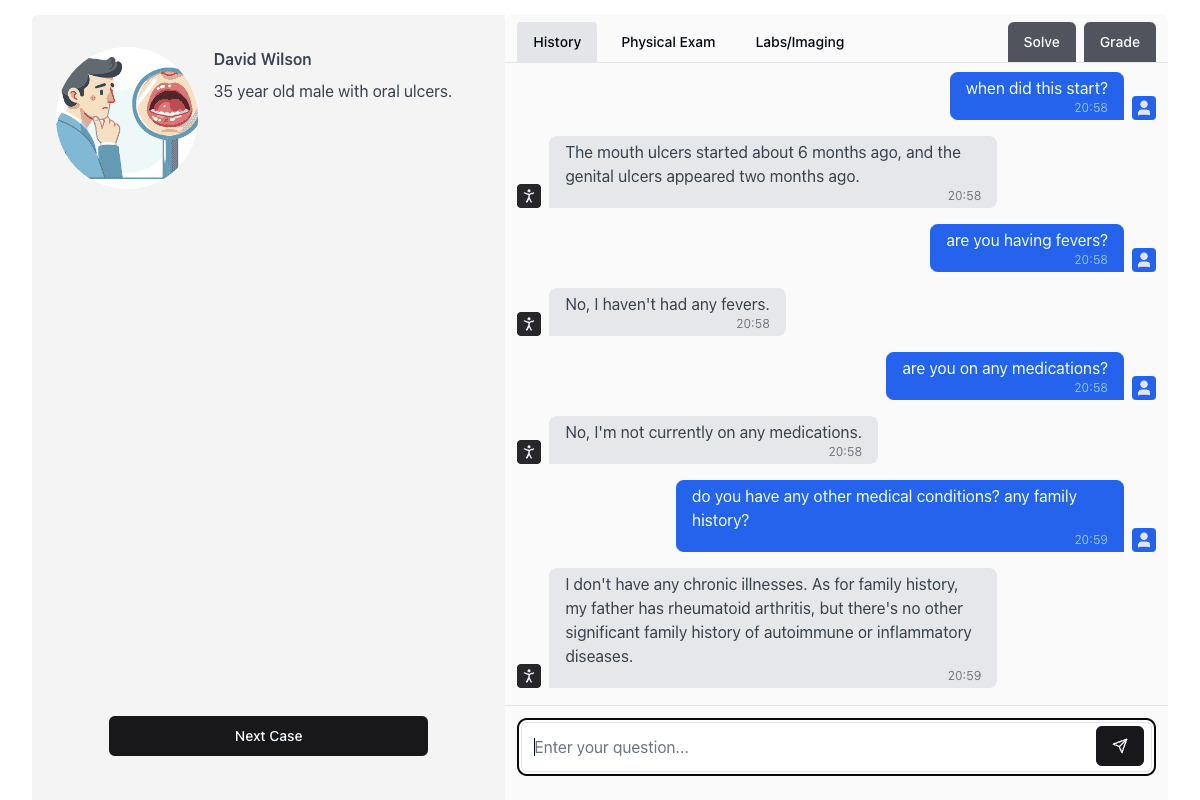The image size is (1200, 800).
Task: Click the patient name David Wilson
Action: [262, 60]
